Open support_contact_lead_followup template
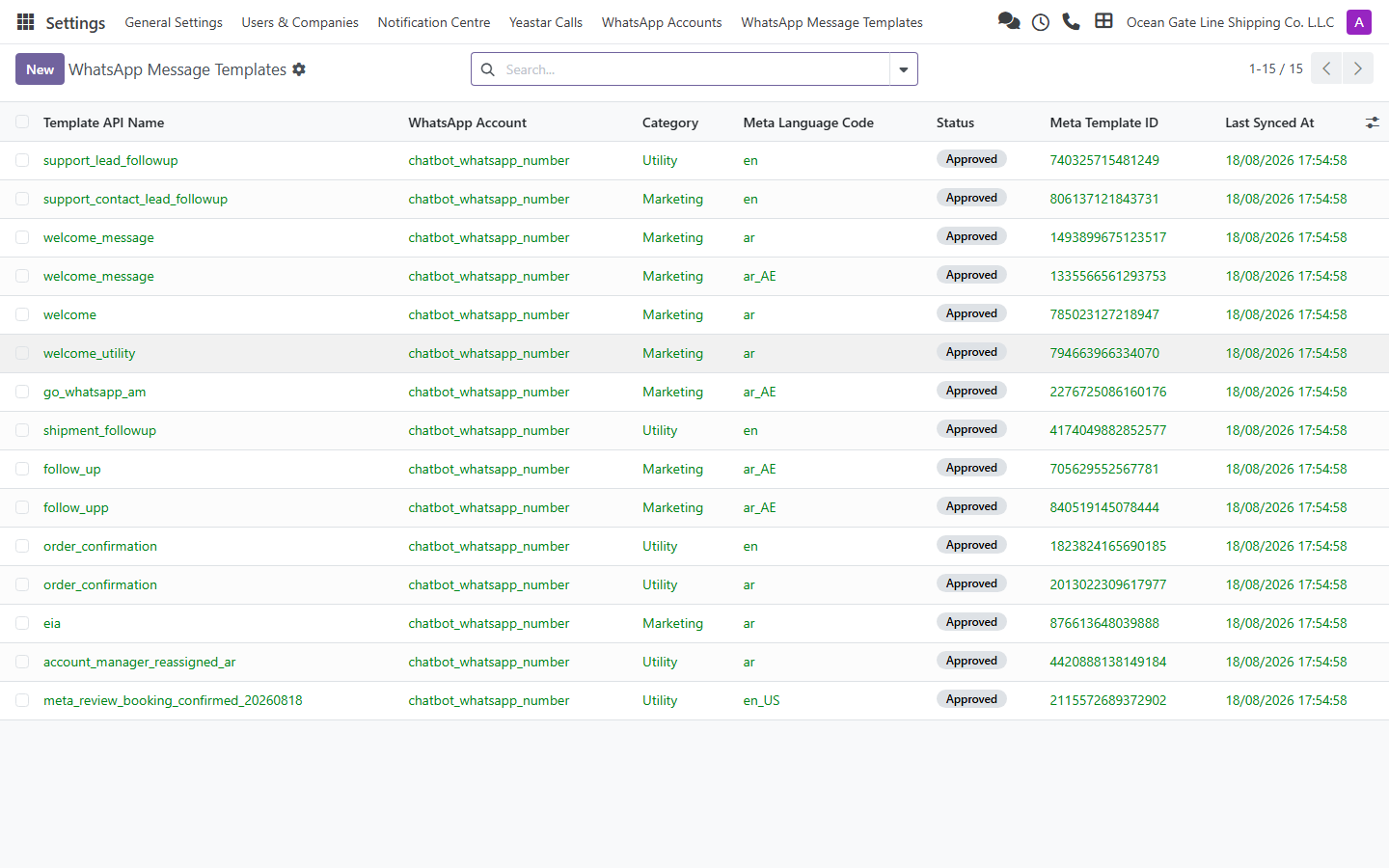1389x868 pixels. [x=136, y=199]
